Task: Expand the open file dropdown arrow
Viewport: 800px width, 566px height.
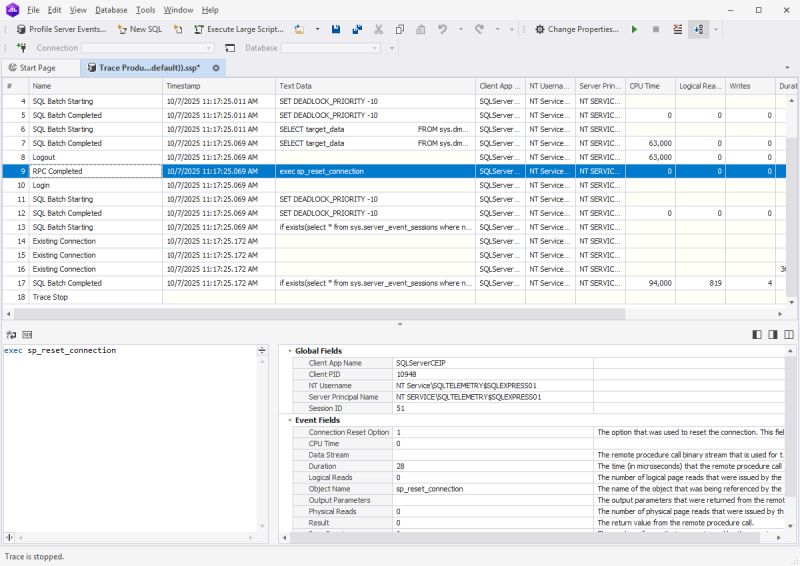Action: [317, 30]
